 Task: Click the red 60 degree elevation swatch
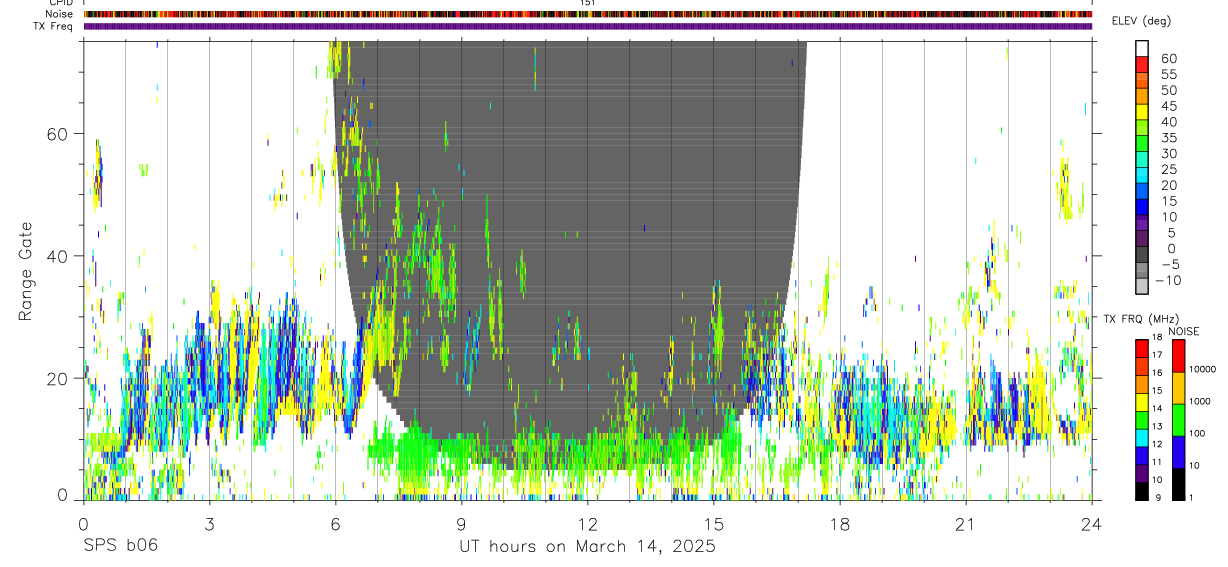[x=1141, y=64]
